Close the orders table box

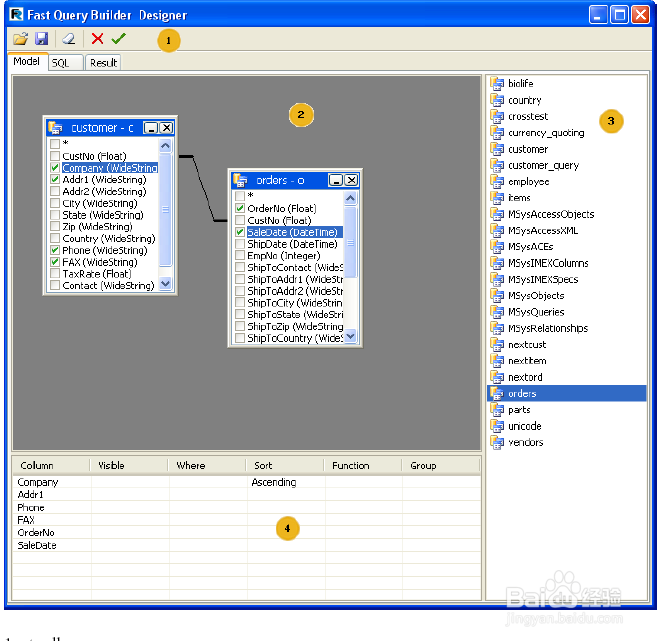[x=351, y=180]
